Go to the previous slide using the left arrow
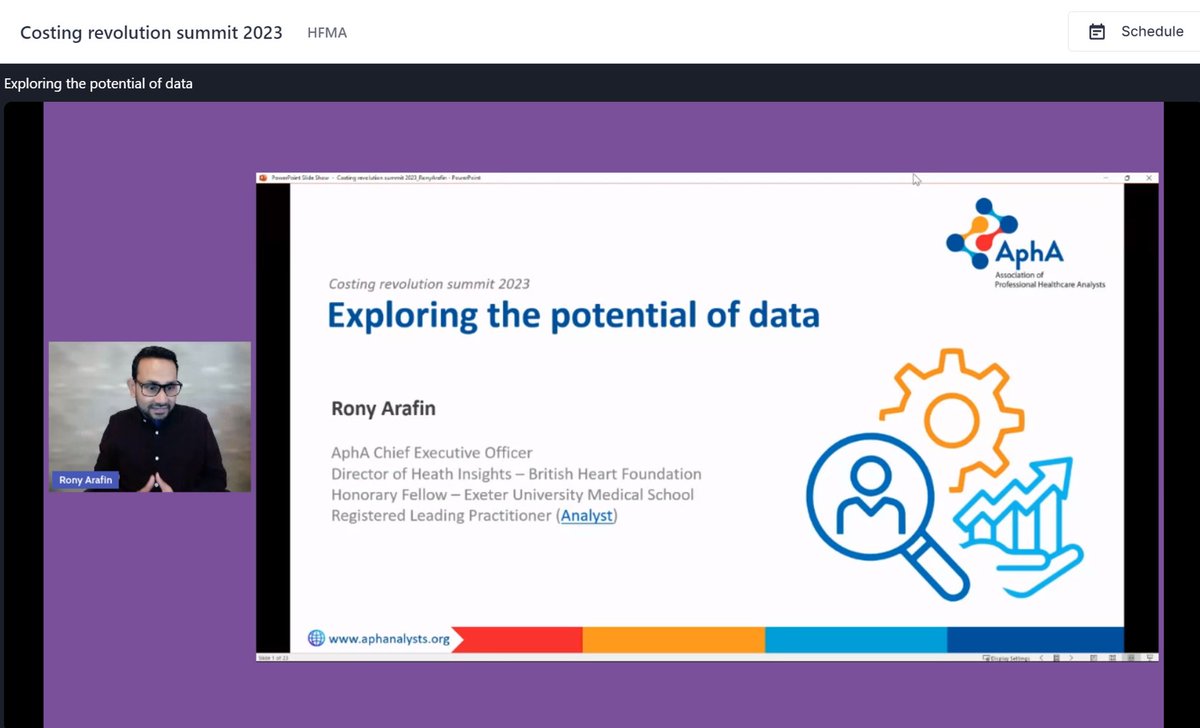This screenshot has width=1200, height=728. point(1041,658)
